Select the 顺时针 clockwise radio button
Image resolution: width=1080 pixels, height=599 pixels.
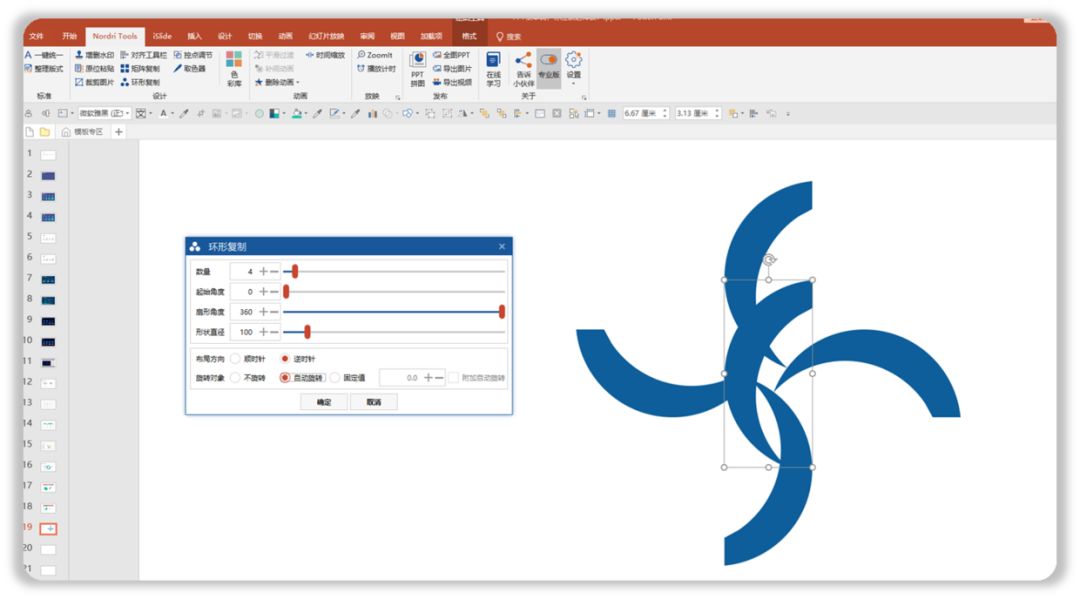[x=236, y=359]
